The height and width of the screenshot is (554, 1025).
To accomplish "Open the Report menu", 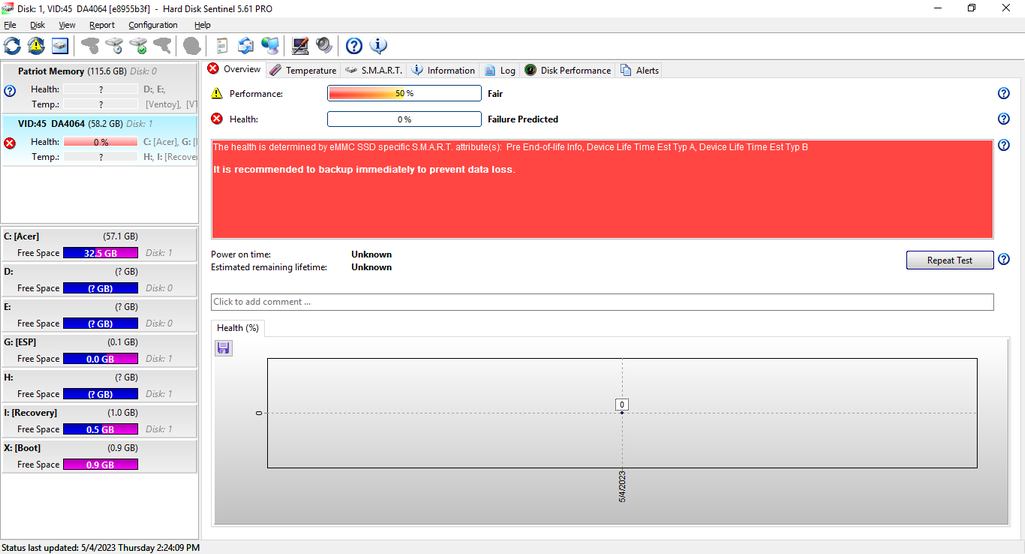I will pyautogui.click(x=102, y=25).
